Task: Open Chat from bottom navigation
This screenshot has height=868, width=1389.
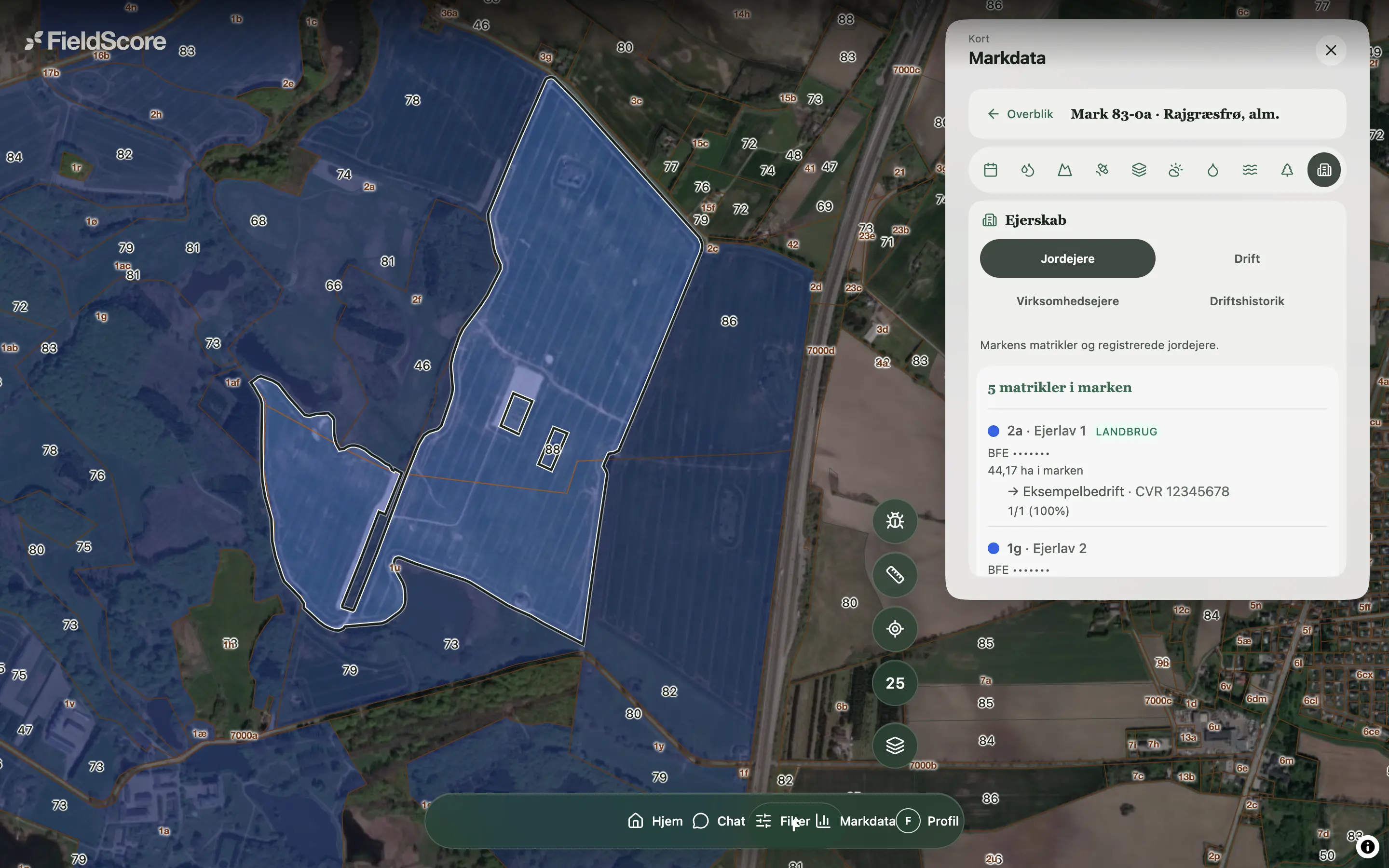Action: pyautogui.click(x=719, y=821)
